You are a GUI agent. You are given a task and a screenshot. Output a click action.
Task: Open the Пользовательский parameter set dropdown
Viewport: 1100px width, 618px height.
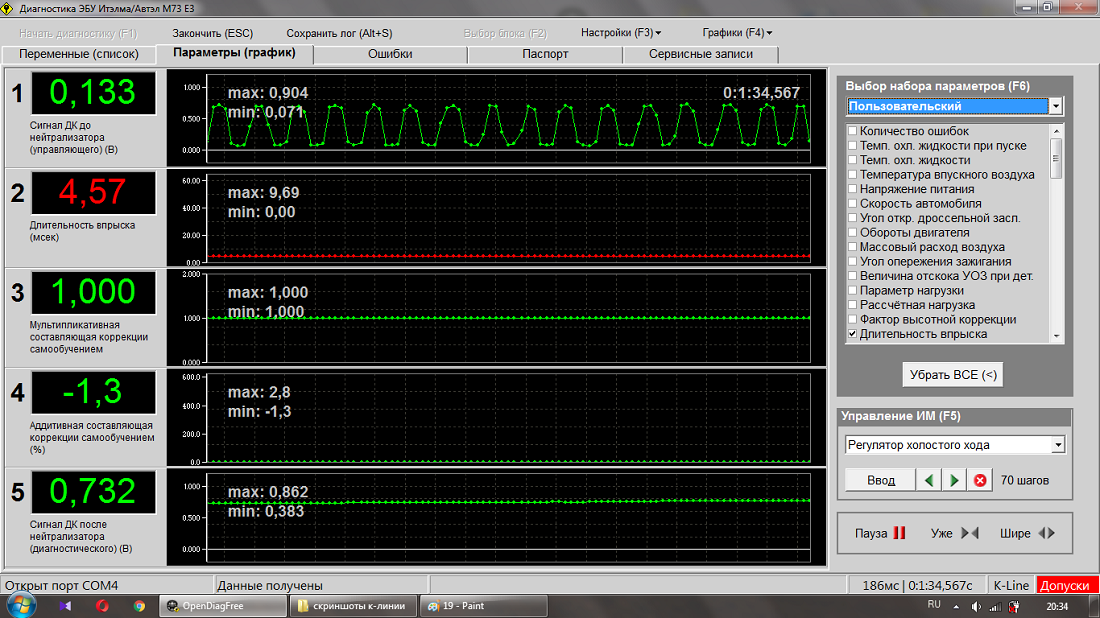1056,106
